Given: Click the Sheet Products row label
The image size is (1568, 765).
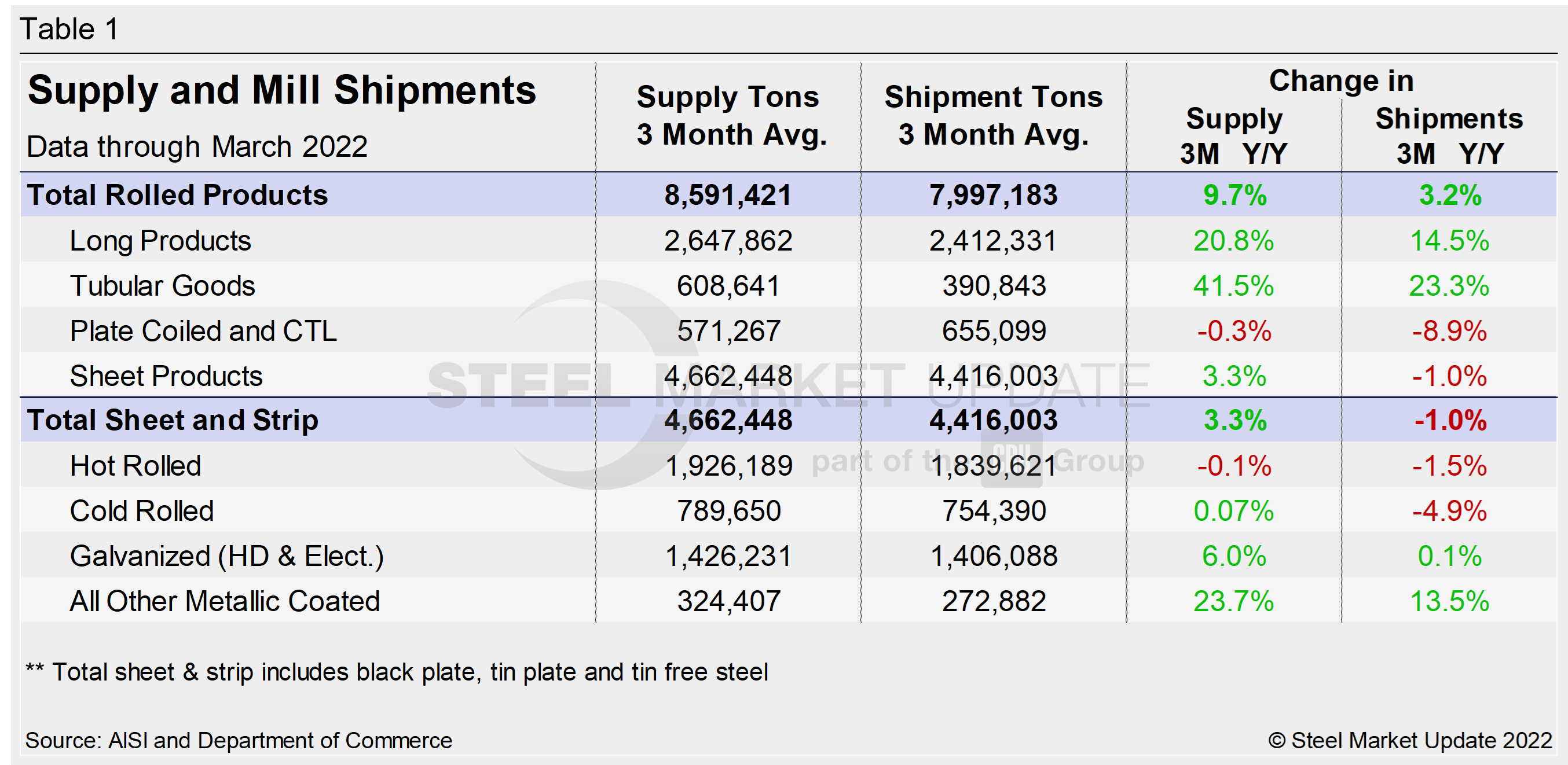Looking at the screenshot, I should [x=166, y=376].
